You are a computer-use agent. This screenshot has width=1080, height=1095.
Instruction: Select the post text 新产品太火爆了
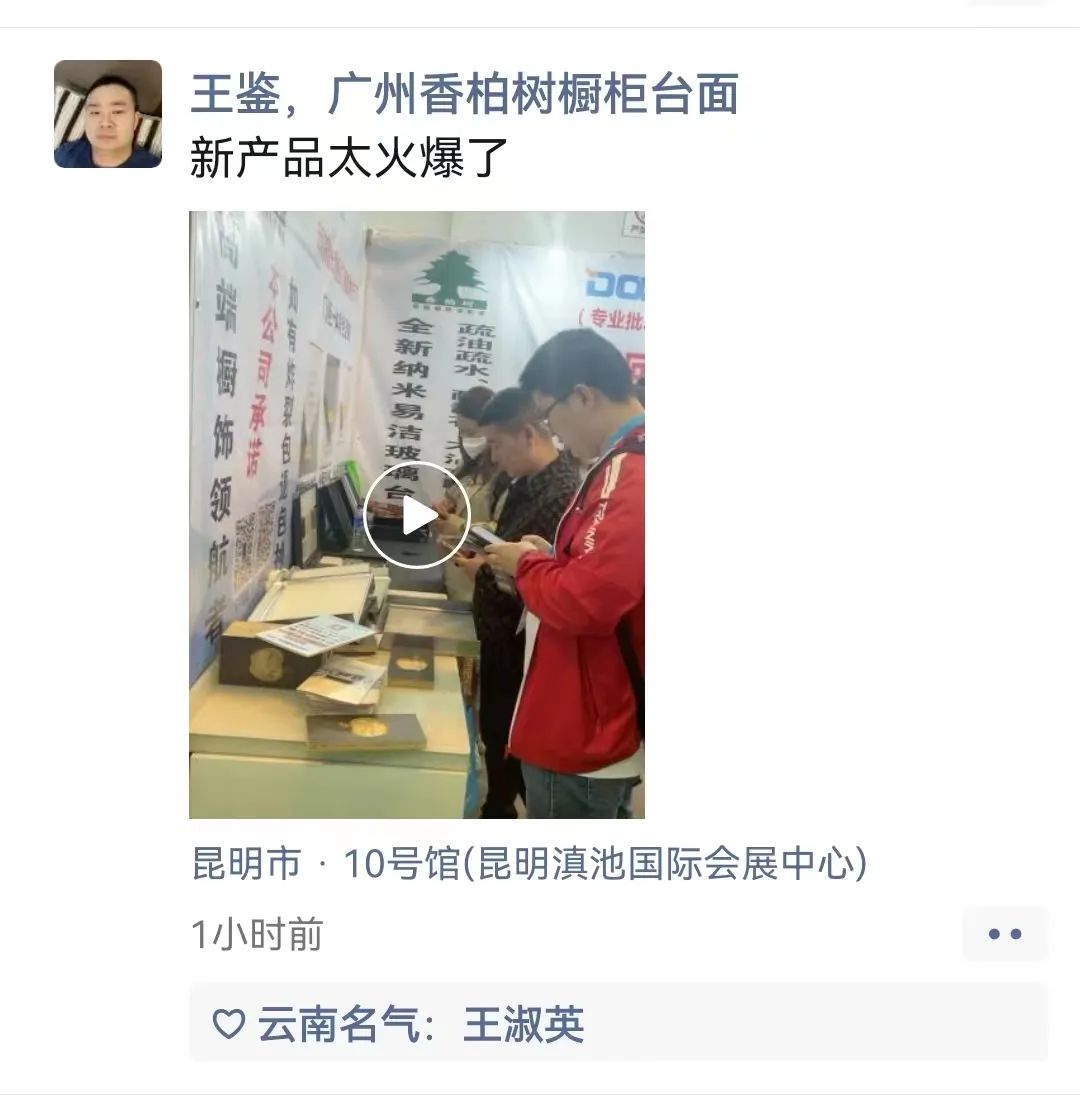click(x=348, y=159)
